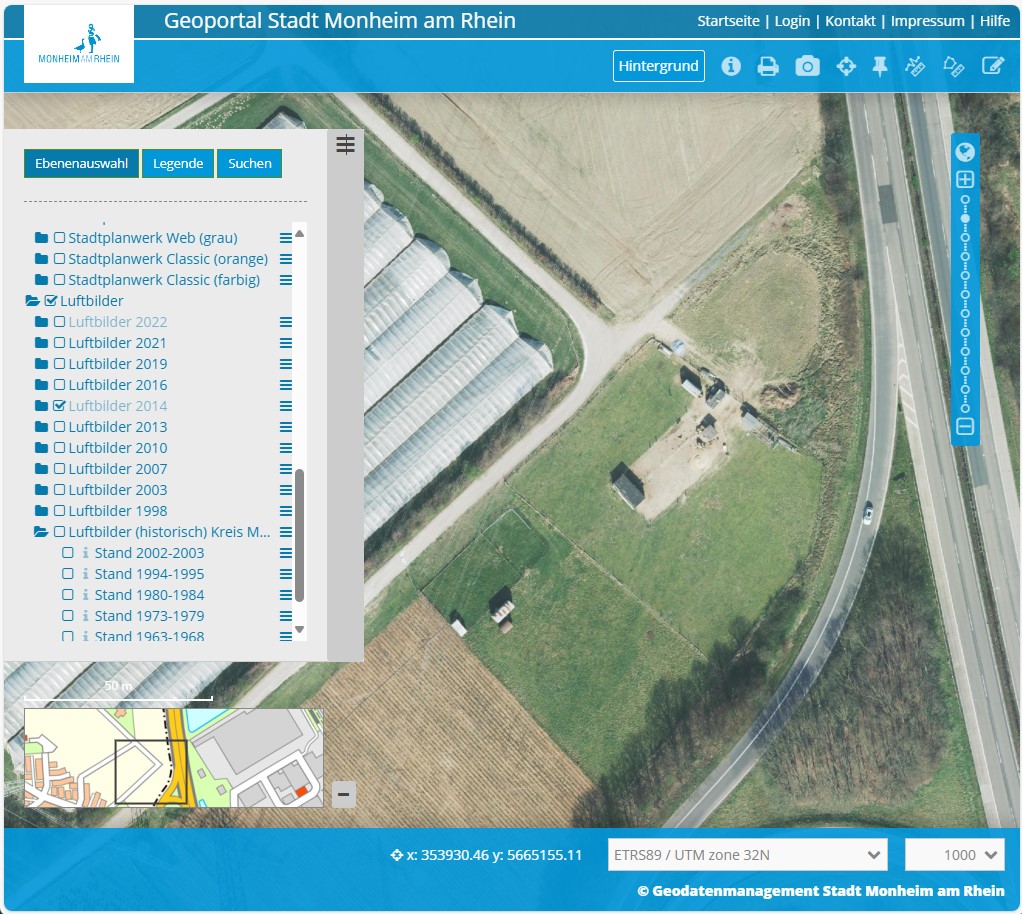The height and width of the screenshot is (914, 1022).
Task: Expand the Luftbilder 2013 folder
Action: pos(41,426)
